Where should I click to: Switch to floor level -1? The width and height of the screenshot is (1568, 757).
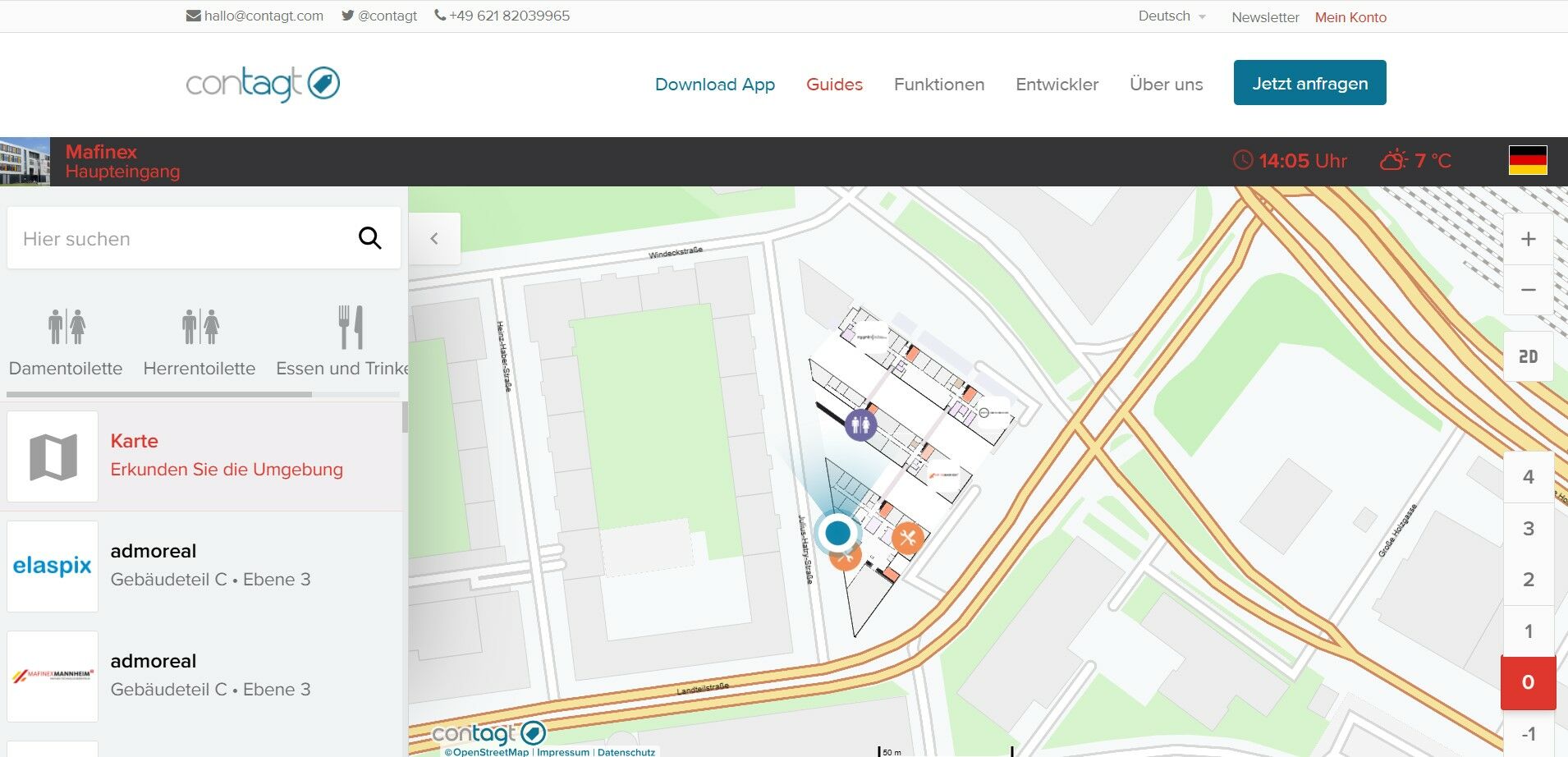1528,733
